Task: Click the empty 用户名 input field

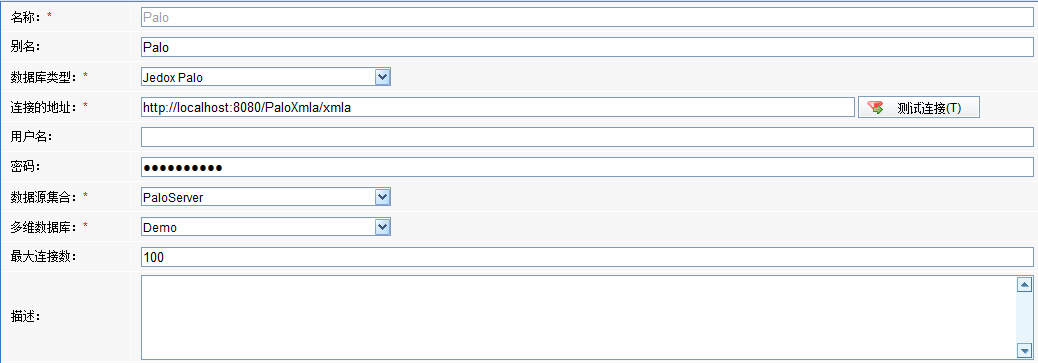Action: click(x=587, y=137)
